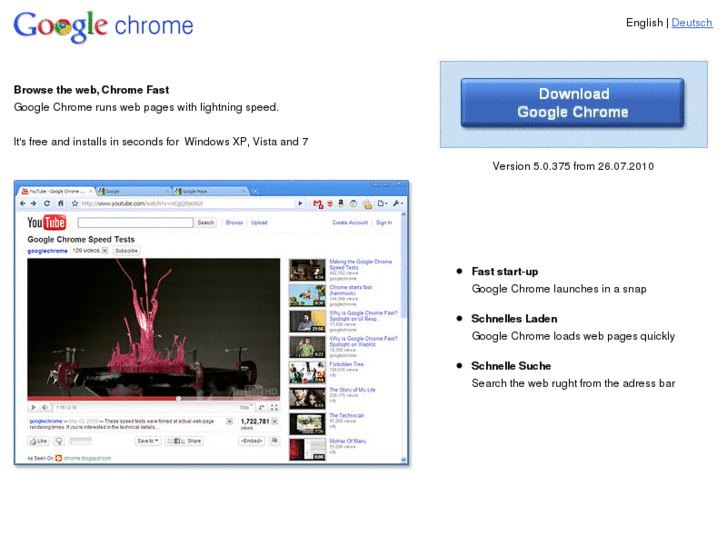
Task: Click the Embed button
Action: click(x=252, y=441)
